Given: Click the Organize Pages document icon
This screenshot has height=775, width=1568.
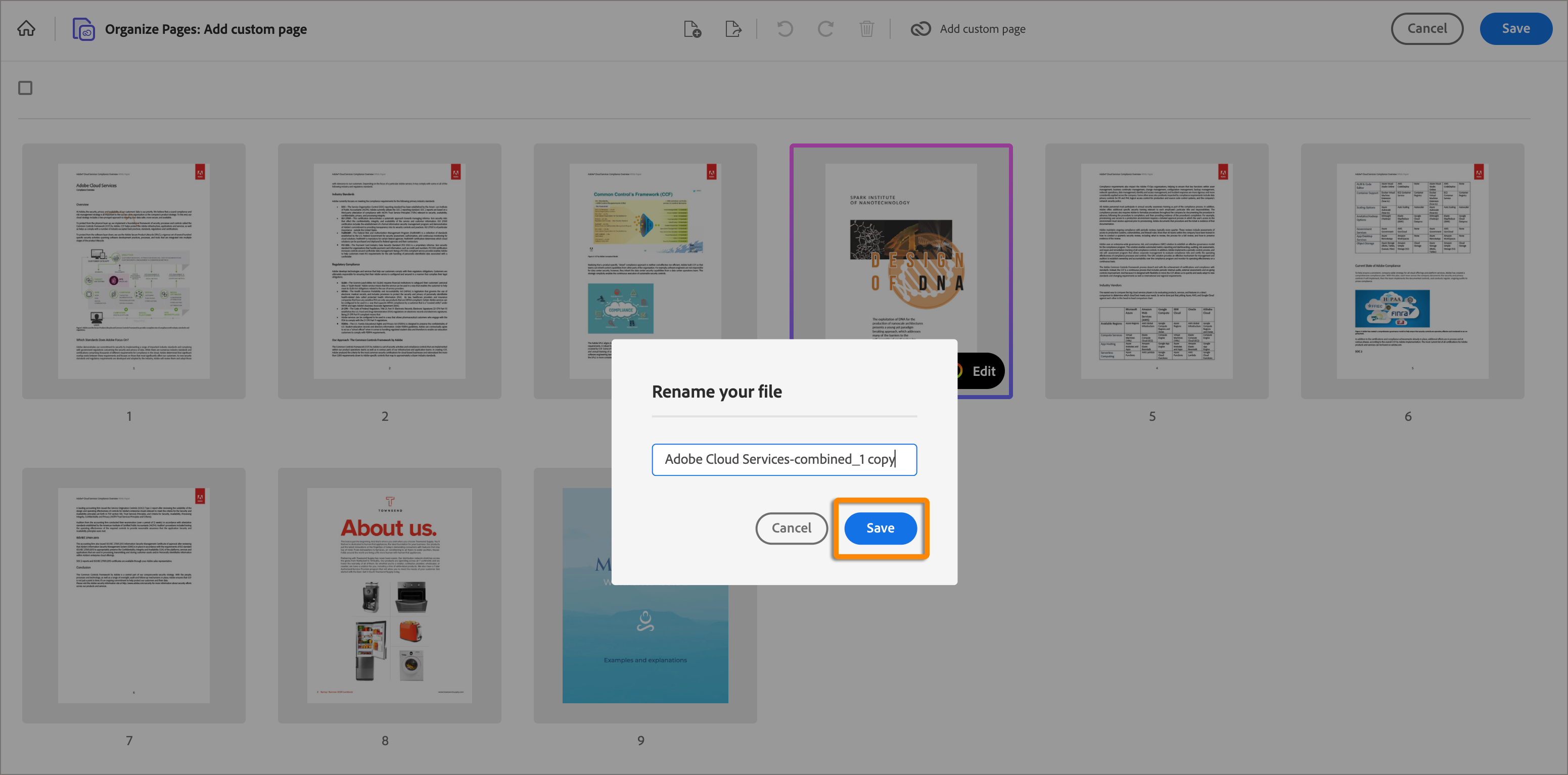Looking at the screenshot, I should [x=83, y=29].
